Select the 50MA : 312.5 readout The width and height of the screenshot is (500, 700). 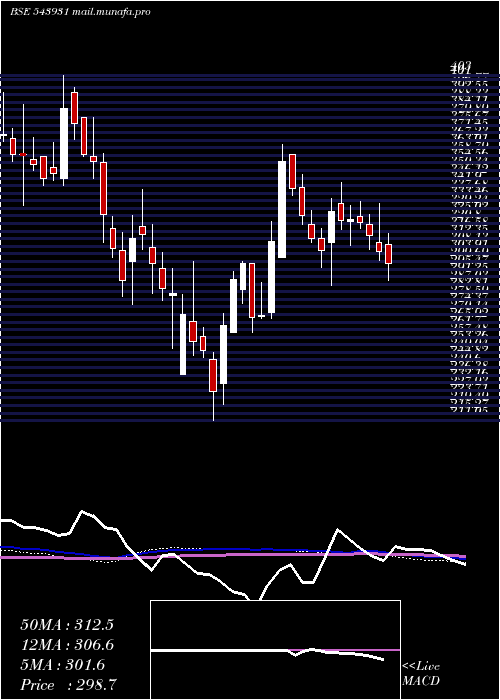tap(67, 625)
